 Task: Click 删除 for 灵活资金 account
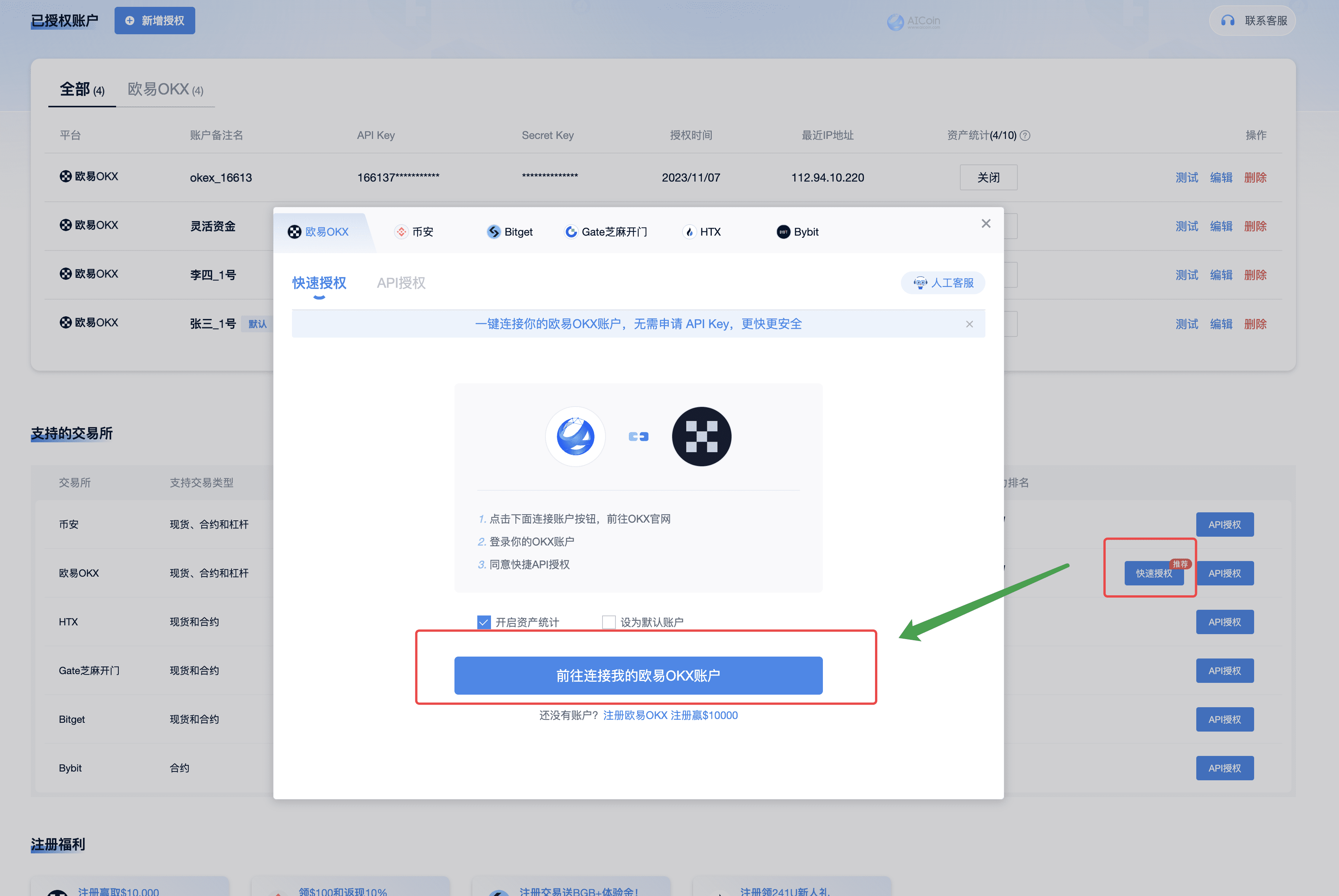click(1255, 226)
